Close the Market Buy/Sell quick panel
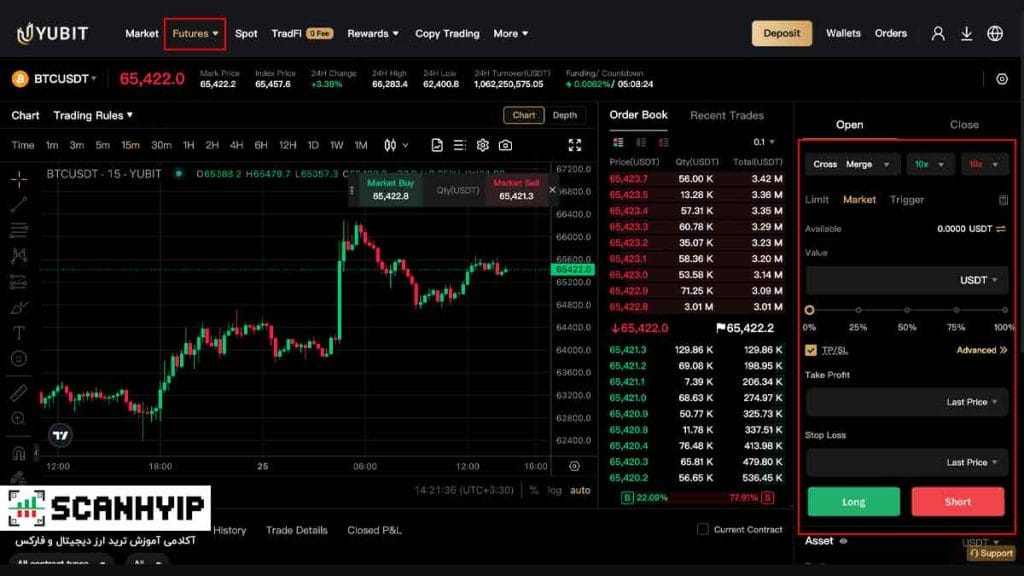 click(x=552, y=190)
